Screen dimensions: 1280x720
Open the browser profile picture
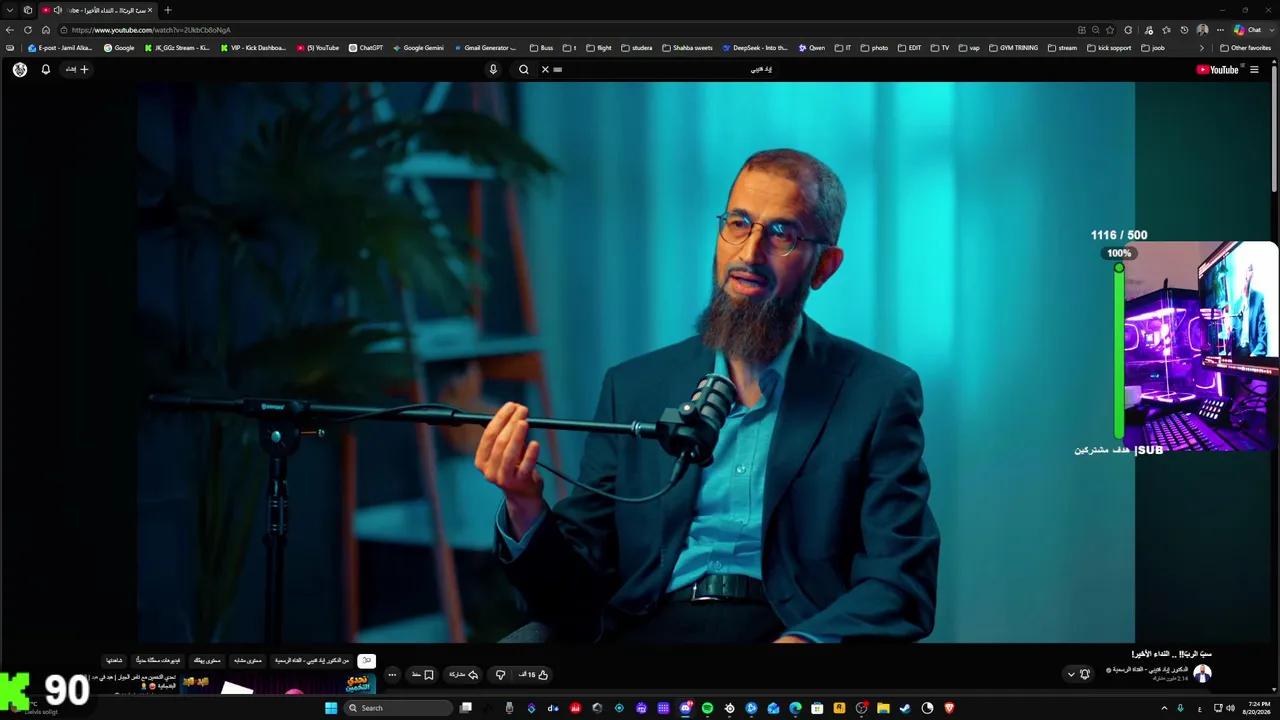point(1202,30)
